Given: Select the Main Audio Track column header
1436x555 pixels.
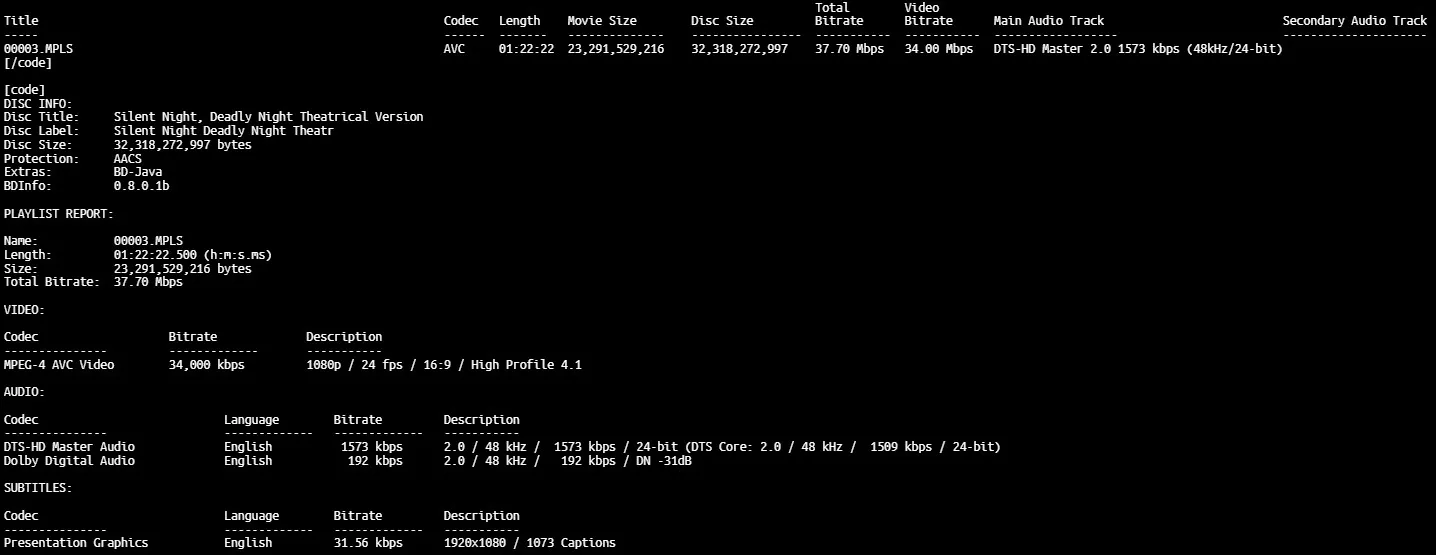Looking at the screenshot, I should pyautogui.click(x=1049, y=21).
